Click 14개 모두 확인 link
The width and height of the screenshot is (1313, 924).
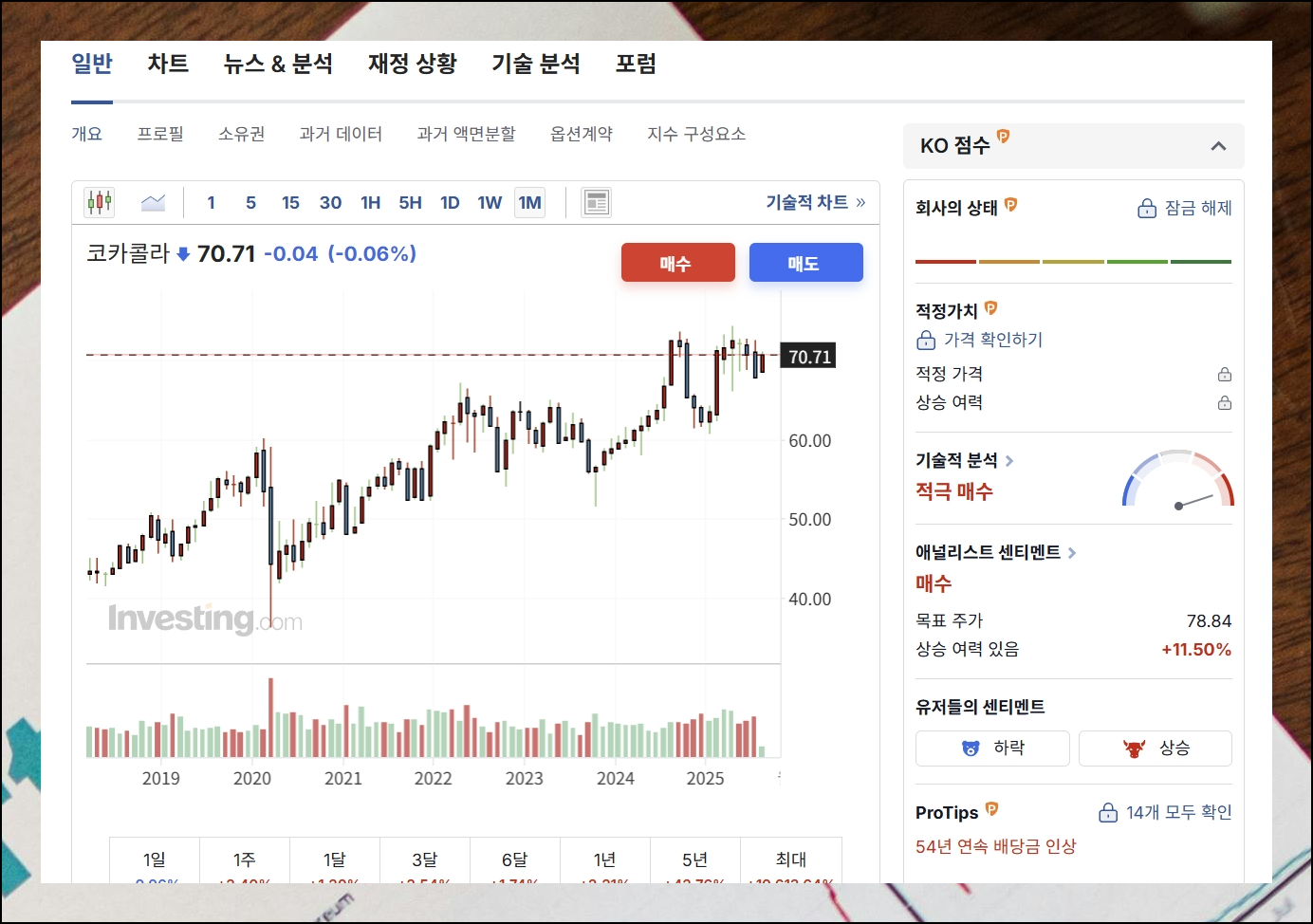[x=1165, y=812]
